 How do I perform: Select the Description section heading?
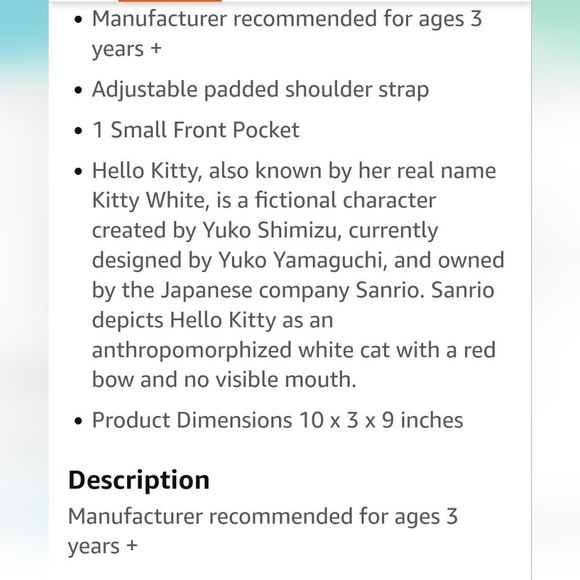(x=139, y=480)
